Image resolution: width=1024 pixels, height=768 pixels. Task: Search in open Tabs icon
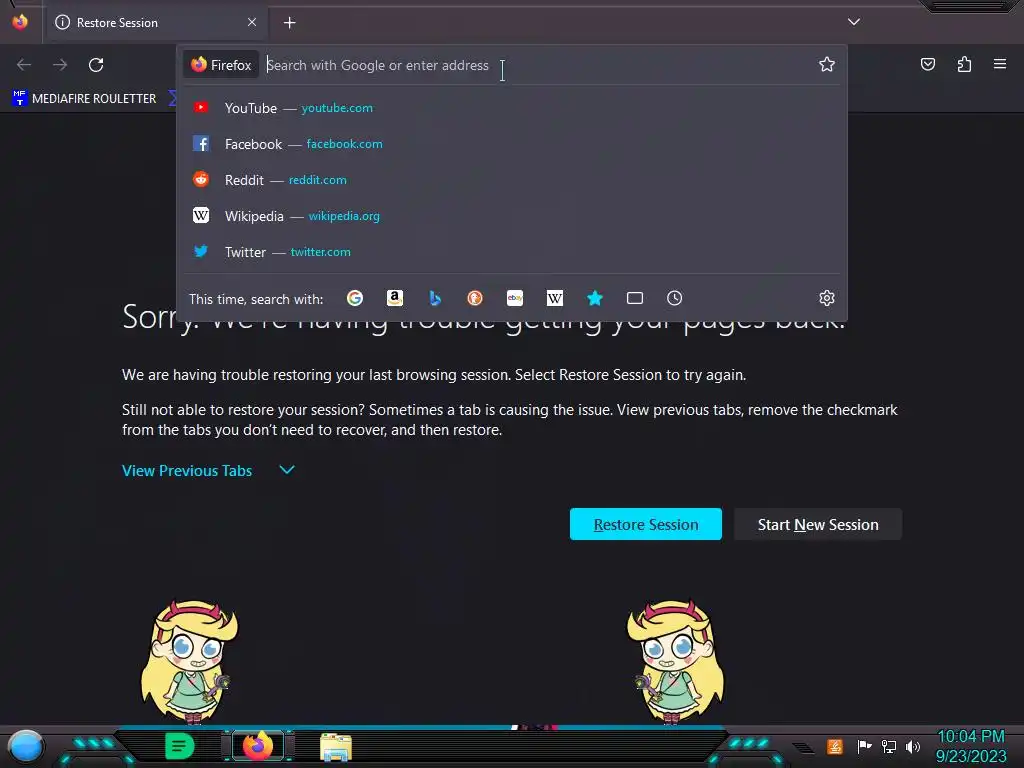coord(635,298)
